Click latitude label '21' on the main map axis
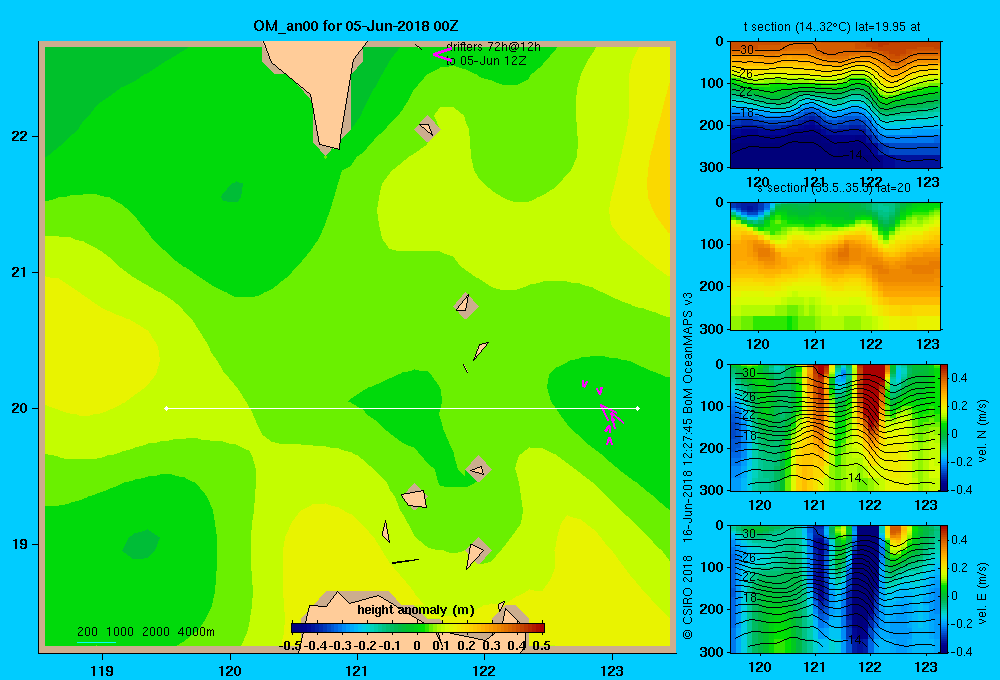1000x680 pixels. point(20,272)
